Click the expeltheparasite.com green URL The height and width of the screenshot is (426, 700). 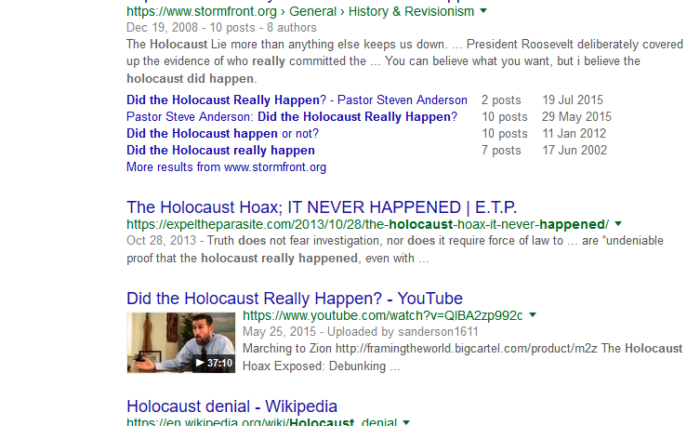367,224
